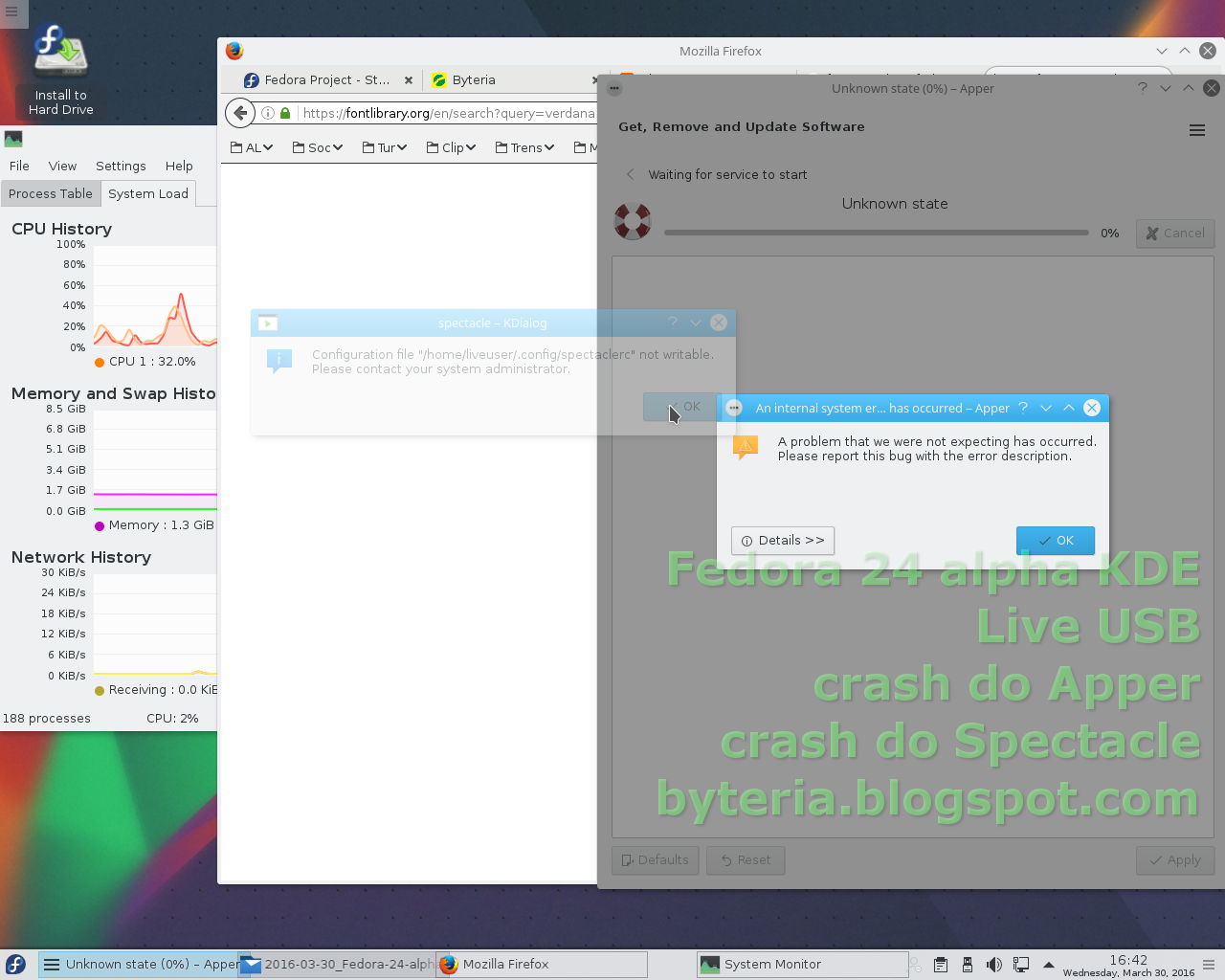Image resolution: width=1225 pixels, height=980 pixels.
Task: Click the help question mark in Apper title bar
Action: tap(1142, 88)
